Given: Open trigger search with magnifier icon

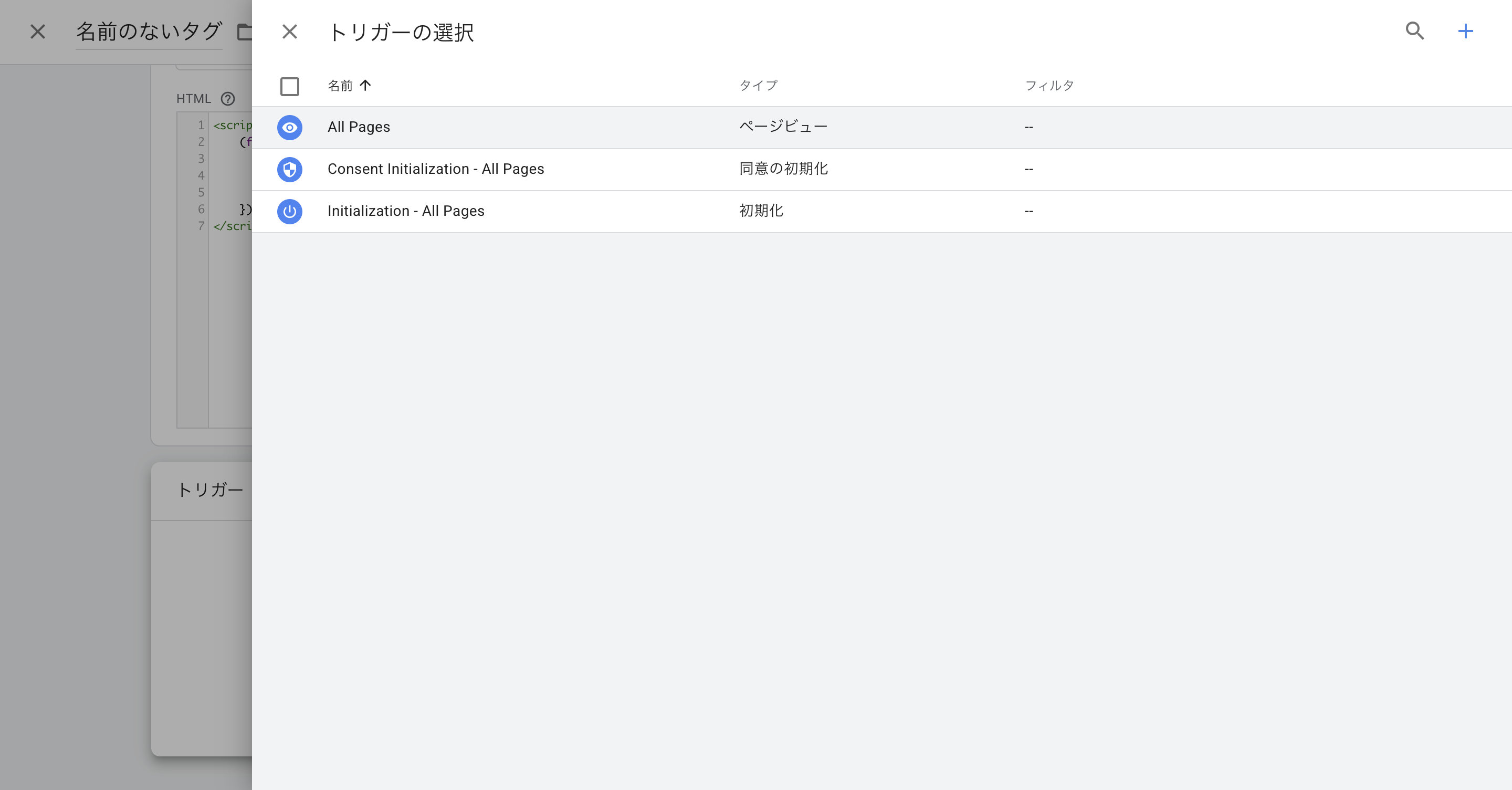Looking at the screenshot, I should coord(1414,31).
